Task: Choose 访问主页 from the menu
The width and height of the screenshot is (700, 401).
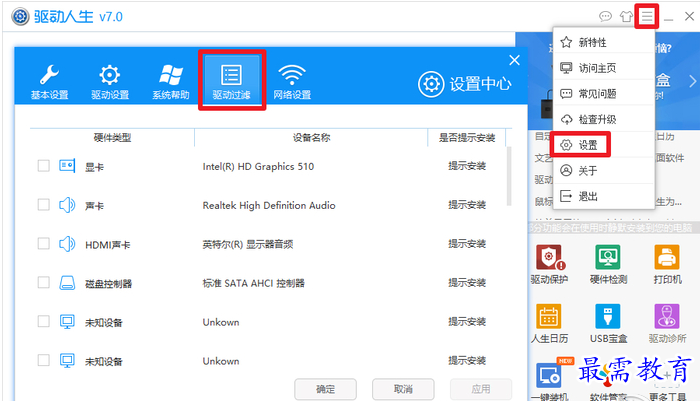Action: point(603,68)
